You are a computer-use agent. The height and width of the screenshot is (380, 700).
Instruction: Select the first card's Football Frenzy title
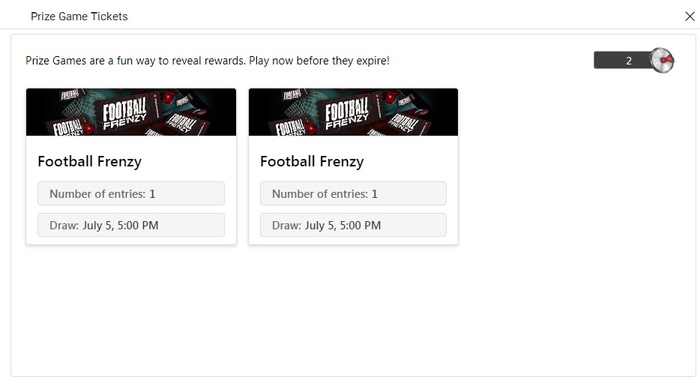pos(90,161)
